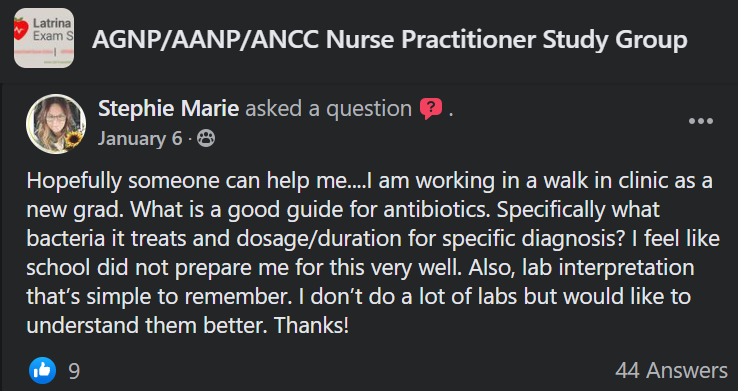This screenshot has width=738, height=391.
Task: Click the word 'Thanks!' in the post
Action: point(312,326)
